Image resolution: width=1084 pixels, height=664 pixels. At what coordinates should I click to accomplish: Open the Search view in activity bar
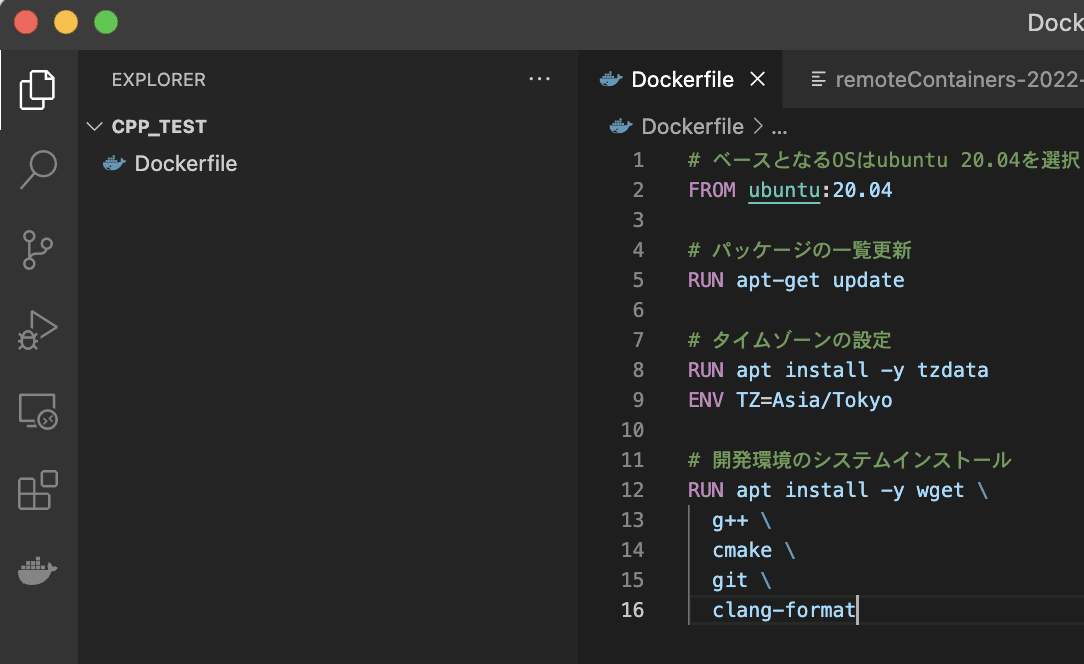coord(37,169)
